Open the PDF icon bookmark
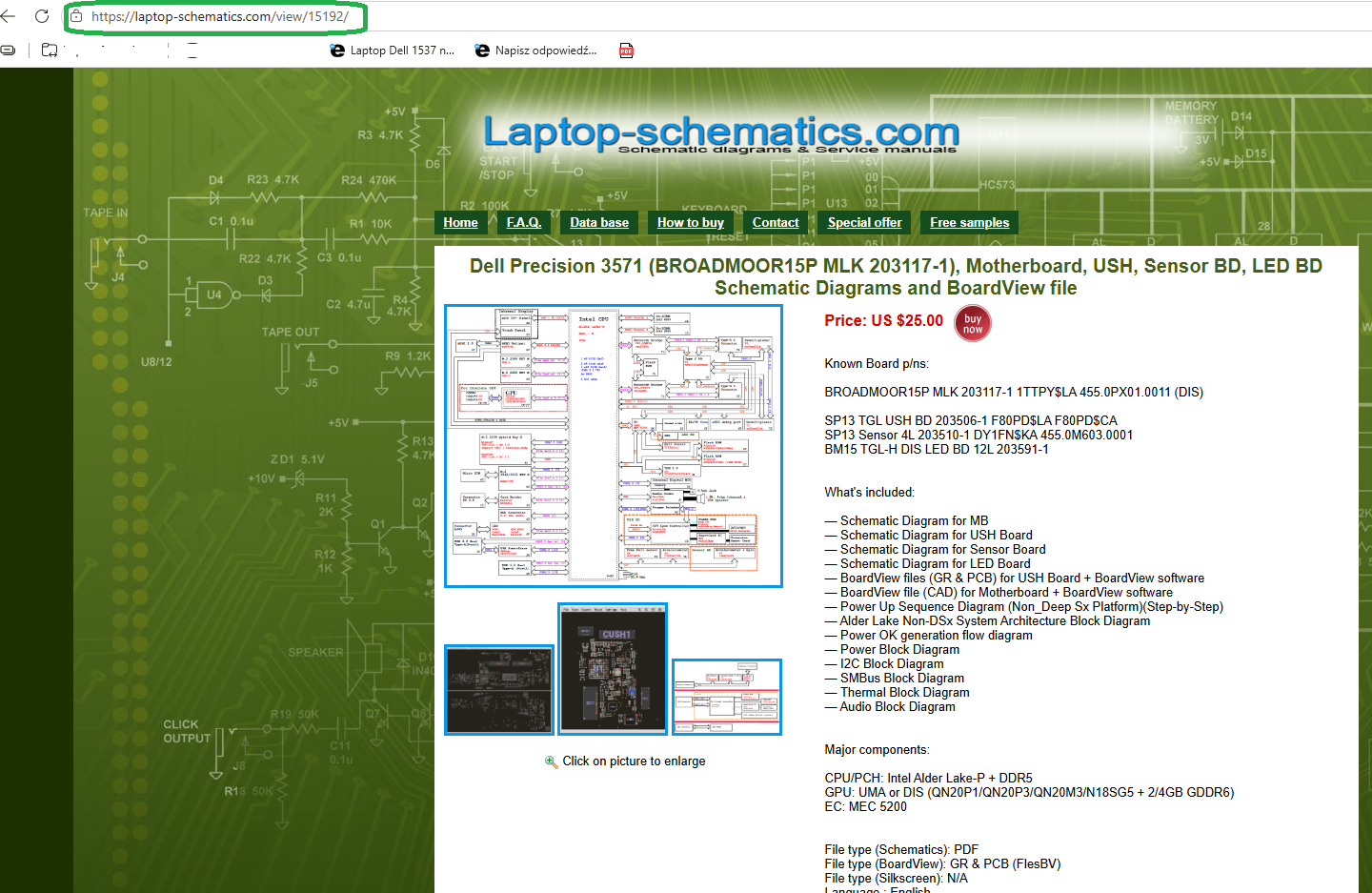The image size is (1372, 893). pos(626,51)
